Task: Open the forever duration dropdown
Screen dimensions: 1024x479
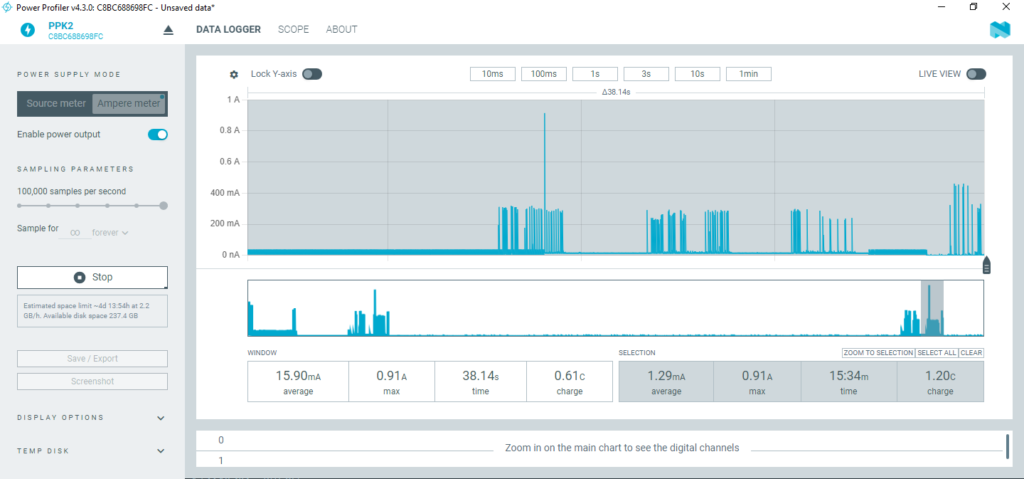Action: (x=110, y=232)
